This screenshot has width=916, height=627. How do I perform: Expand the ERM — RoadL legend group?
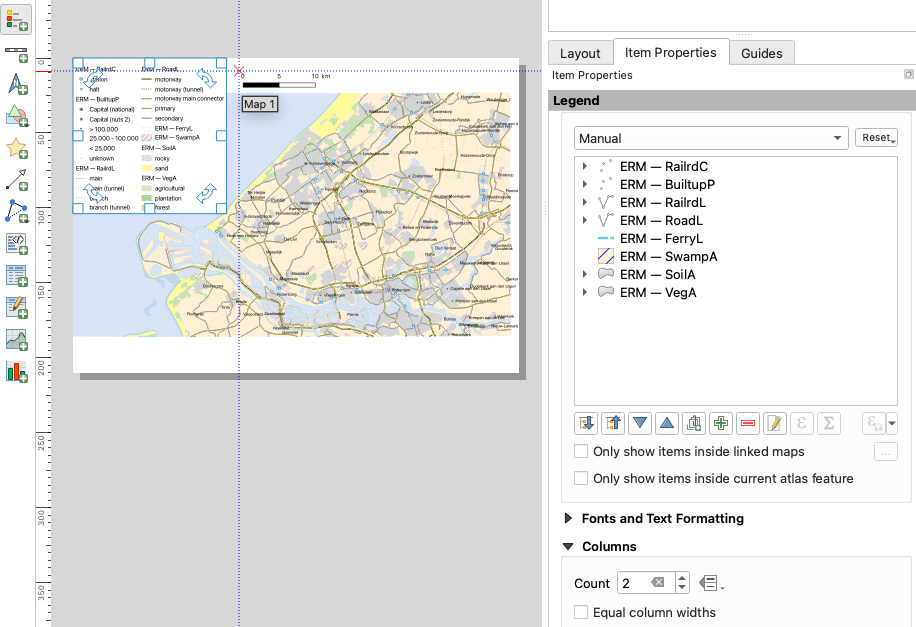pyautogui.click(x=584, y=221)
